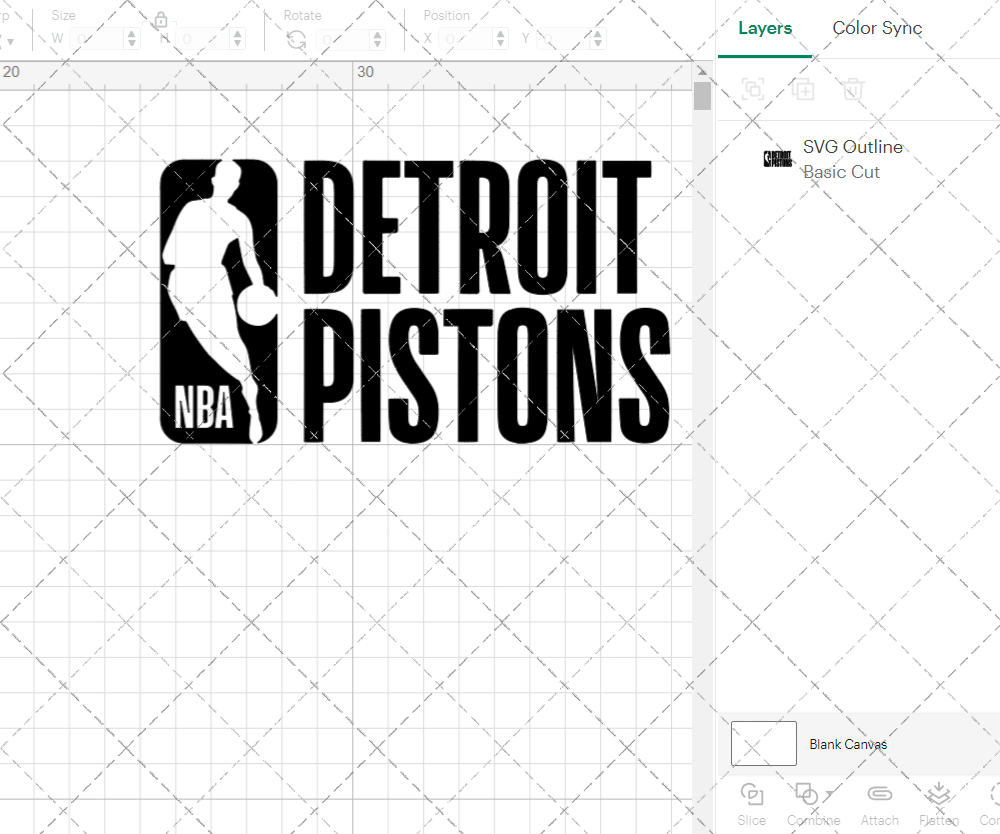Toggle the size lock proportions icon
Viewport: 1000px width, 834px height.
point(161,19)
